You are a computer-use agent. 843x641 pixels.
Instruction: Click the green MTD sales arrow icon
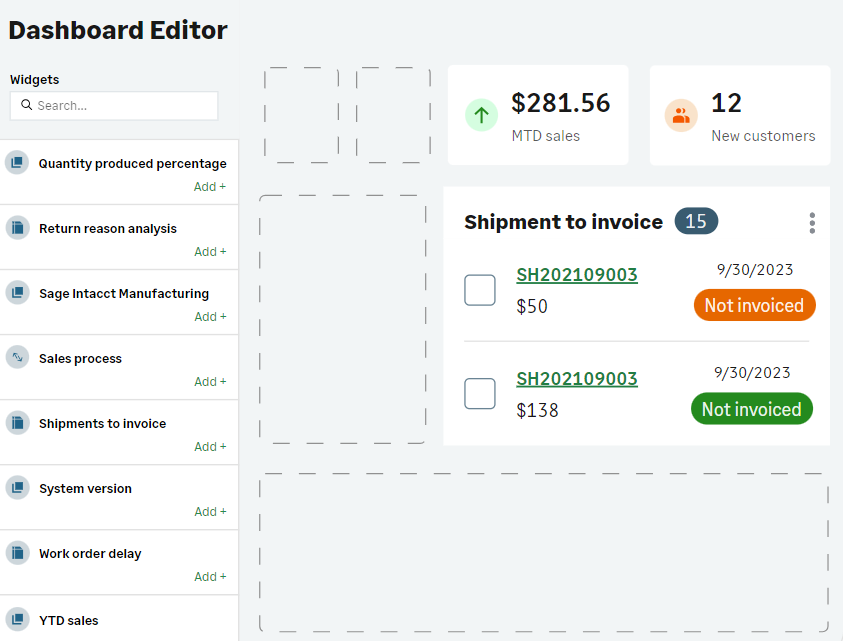481,115
